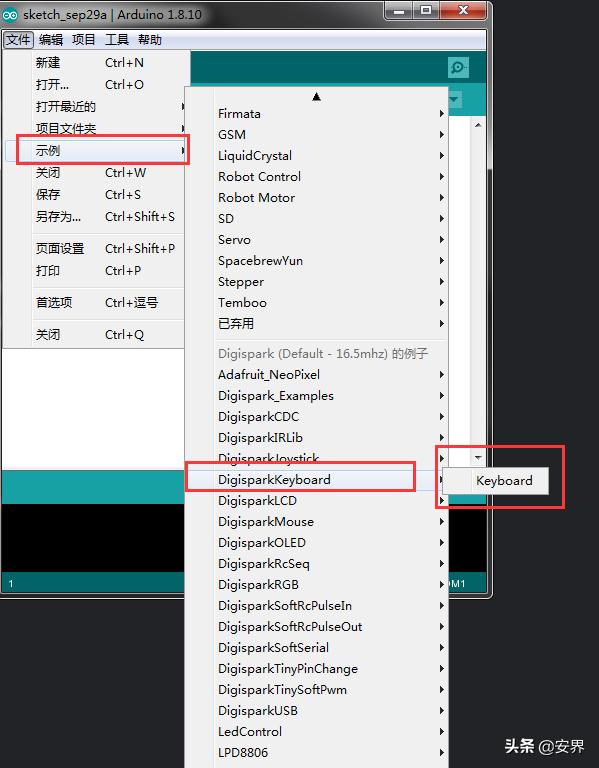This screenshot has width=599, height=768.
Task: Open SpacebrewYun examples submenu
Action: tap(316, 261)
